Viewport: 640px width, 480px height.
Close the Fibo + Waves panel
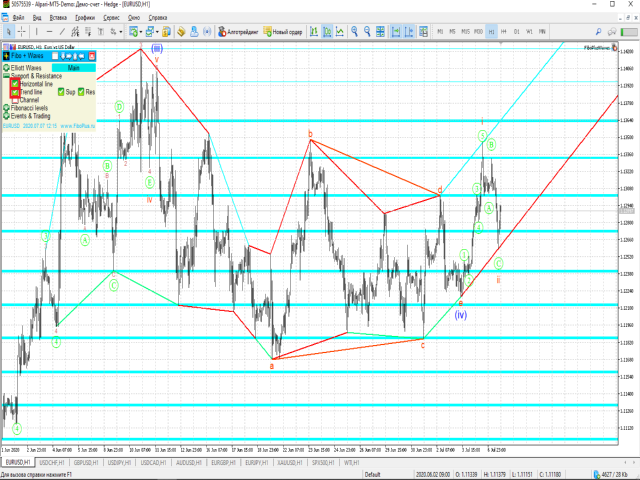[x=91, y=56]
